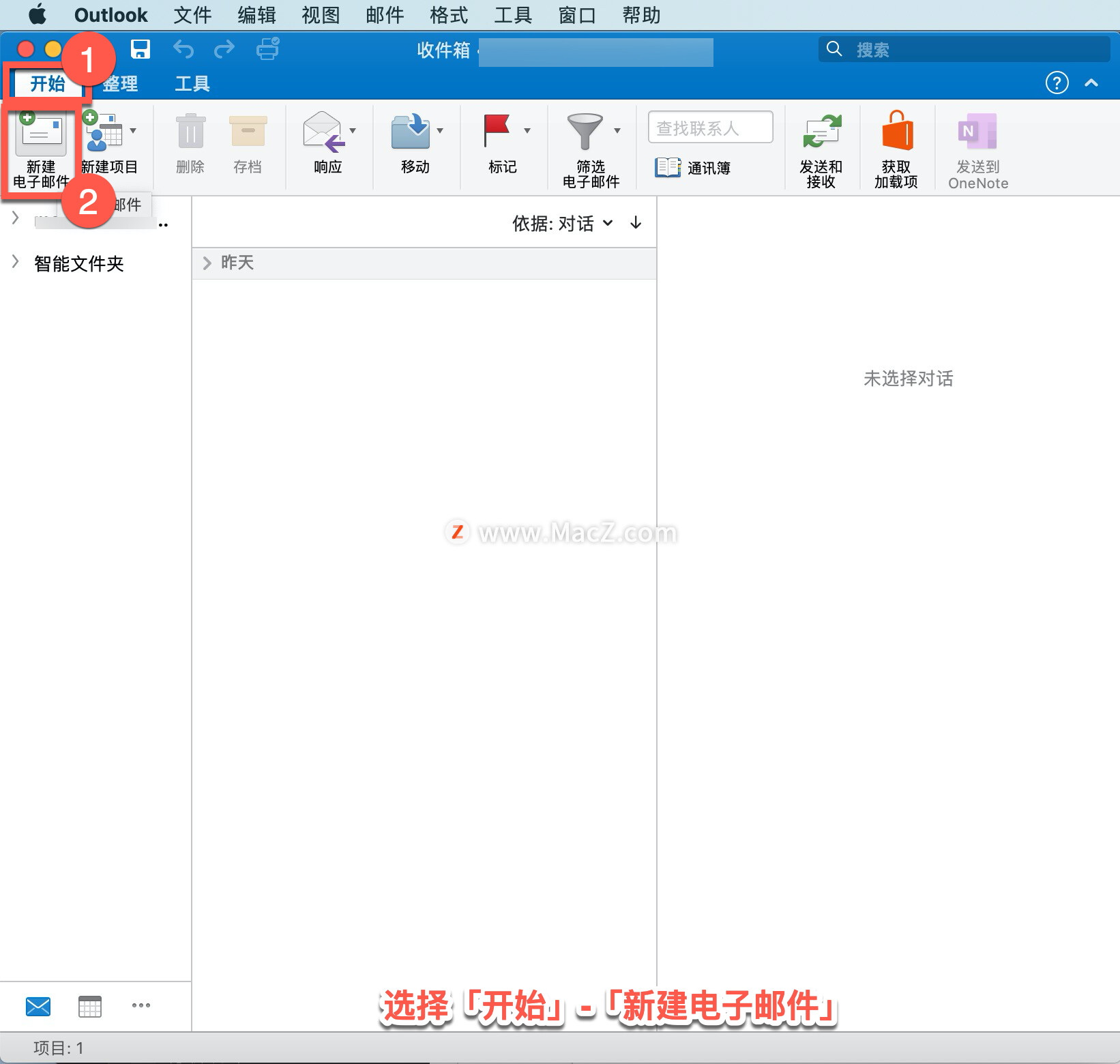Open the 依据: 对话 sort dropdown
Image resolution: width=1120 pixels, height=1064 pixels.
point(563,223)
